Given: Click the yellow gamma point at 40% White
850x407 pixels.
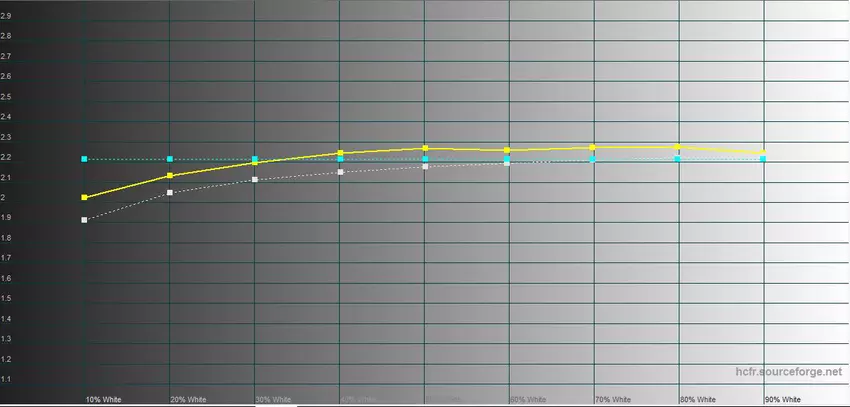Looking at the screenshot, I should click(x=340, y=153).
